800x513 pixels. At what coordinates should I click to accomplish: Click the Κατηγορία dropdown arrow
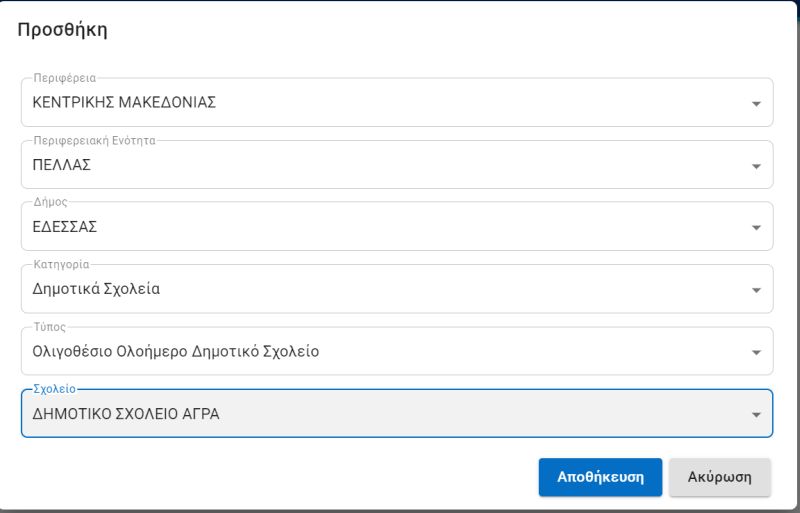pyautogui.click(x=756, y=290)
